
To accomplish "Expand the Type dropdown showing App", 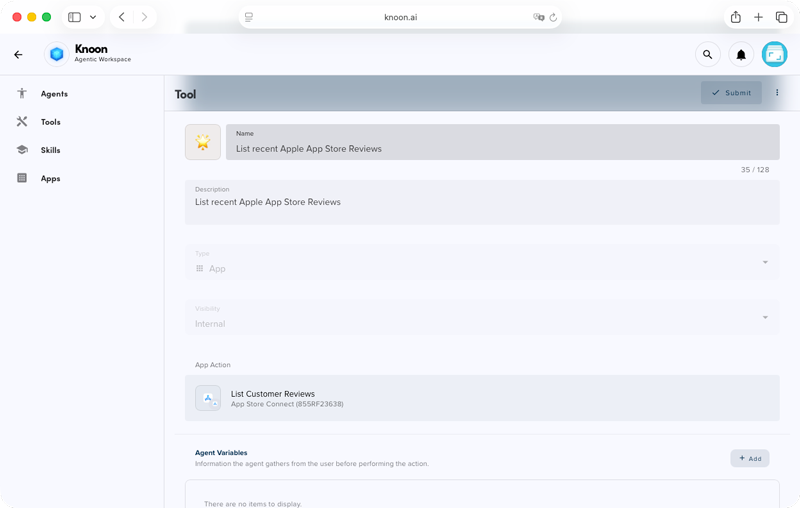I will click(x=482, y=262).
